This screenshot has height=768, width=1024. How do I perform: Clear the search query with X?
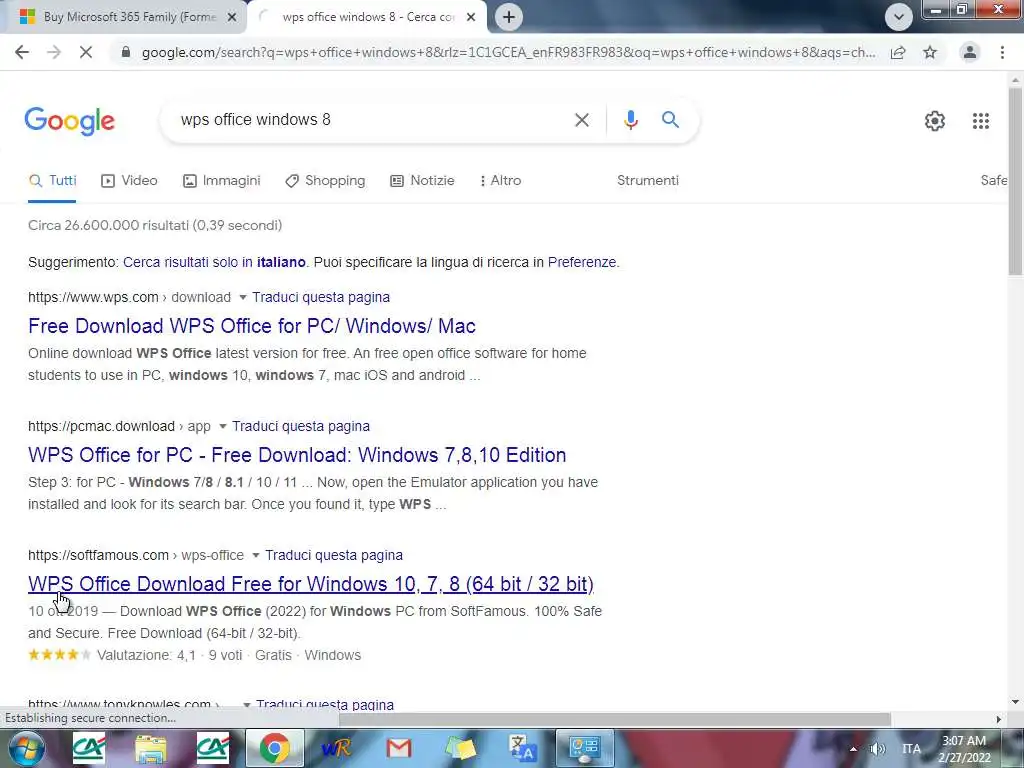click(x=582, y=120)
